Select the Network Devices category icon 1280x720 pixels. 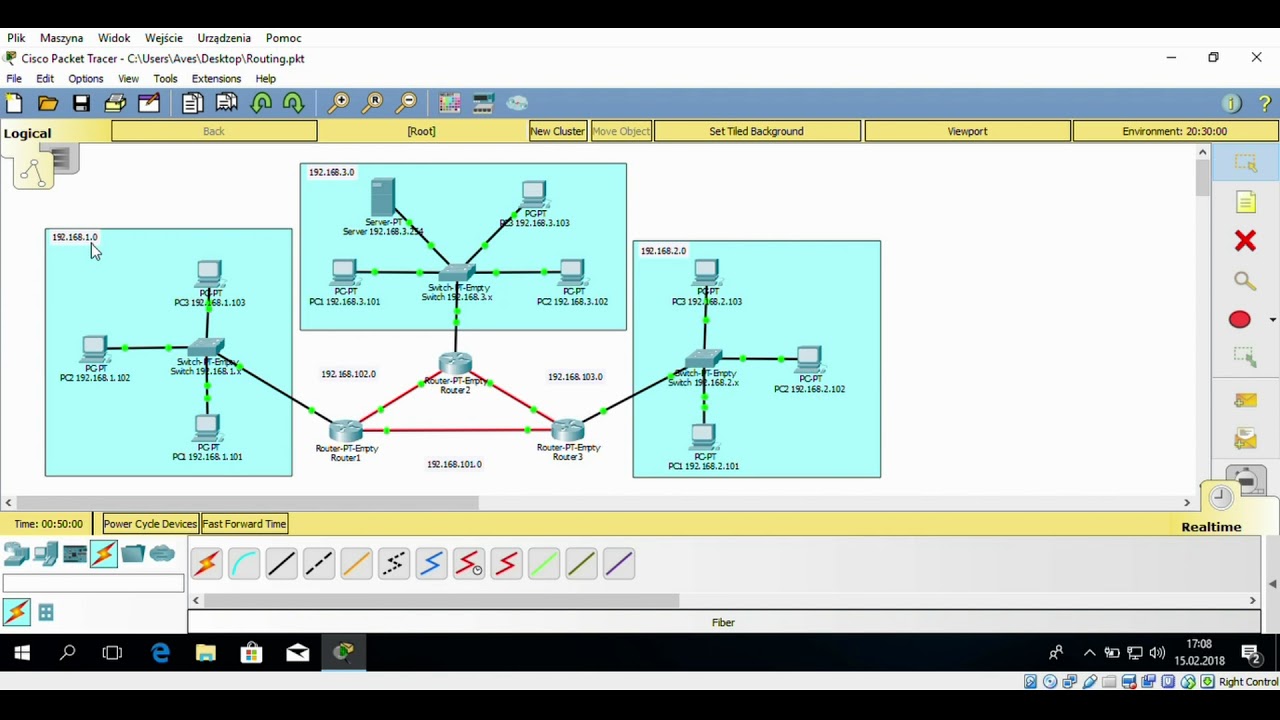point(16,554)
